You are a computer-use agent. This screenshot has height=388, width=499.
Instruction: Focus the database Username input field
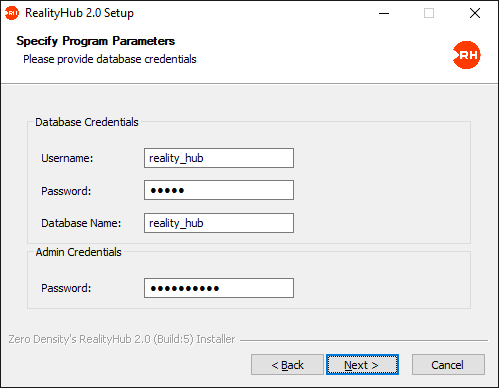point(219,158)
